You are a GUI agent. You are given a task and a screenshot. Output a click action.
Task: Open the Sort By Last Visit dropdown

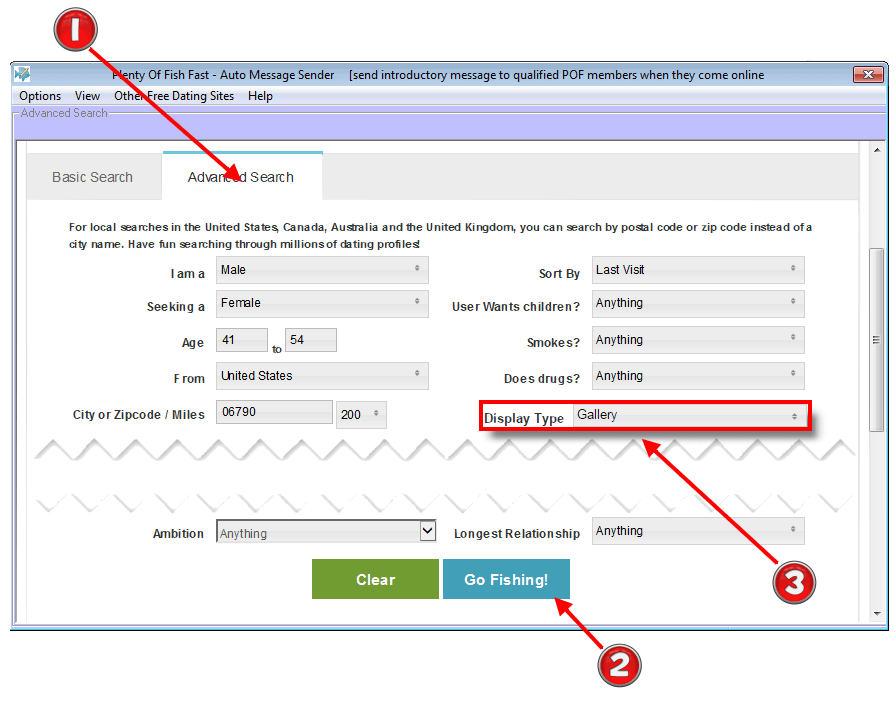698,270
